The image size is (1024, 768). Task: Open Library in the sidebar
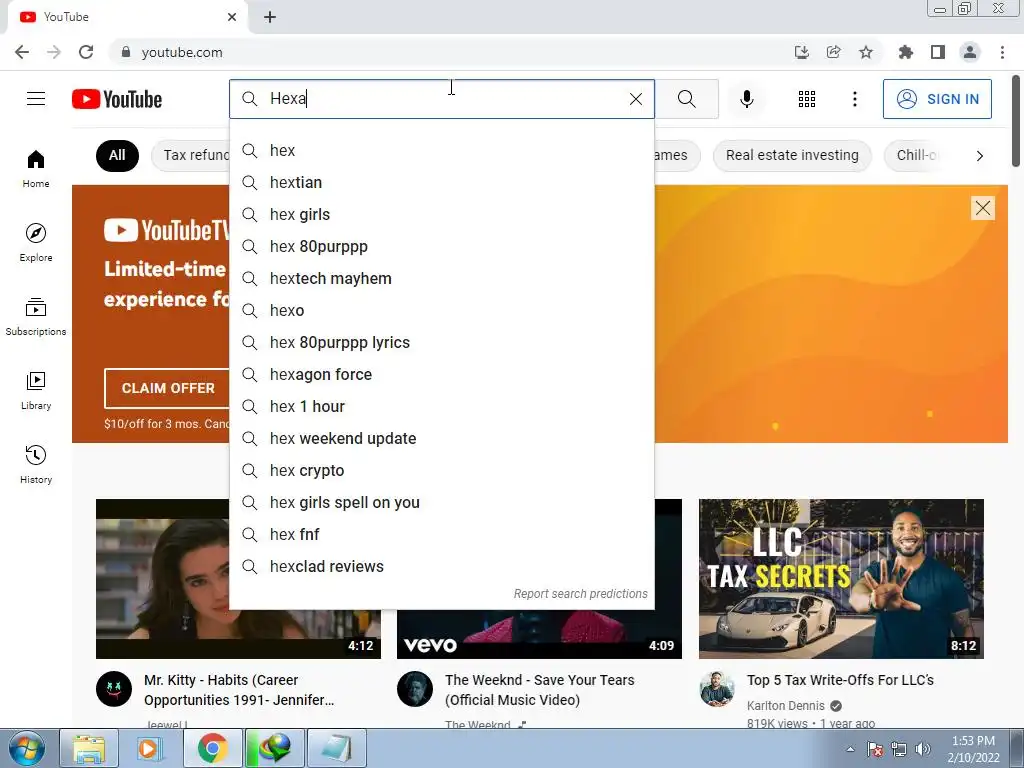(36, 390)
